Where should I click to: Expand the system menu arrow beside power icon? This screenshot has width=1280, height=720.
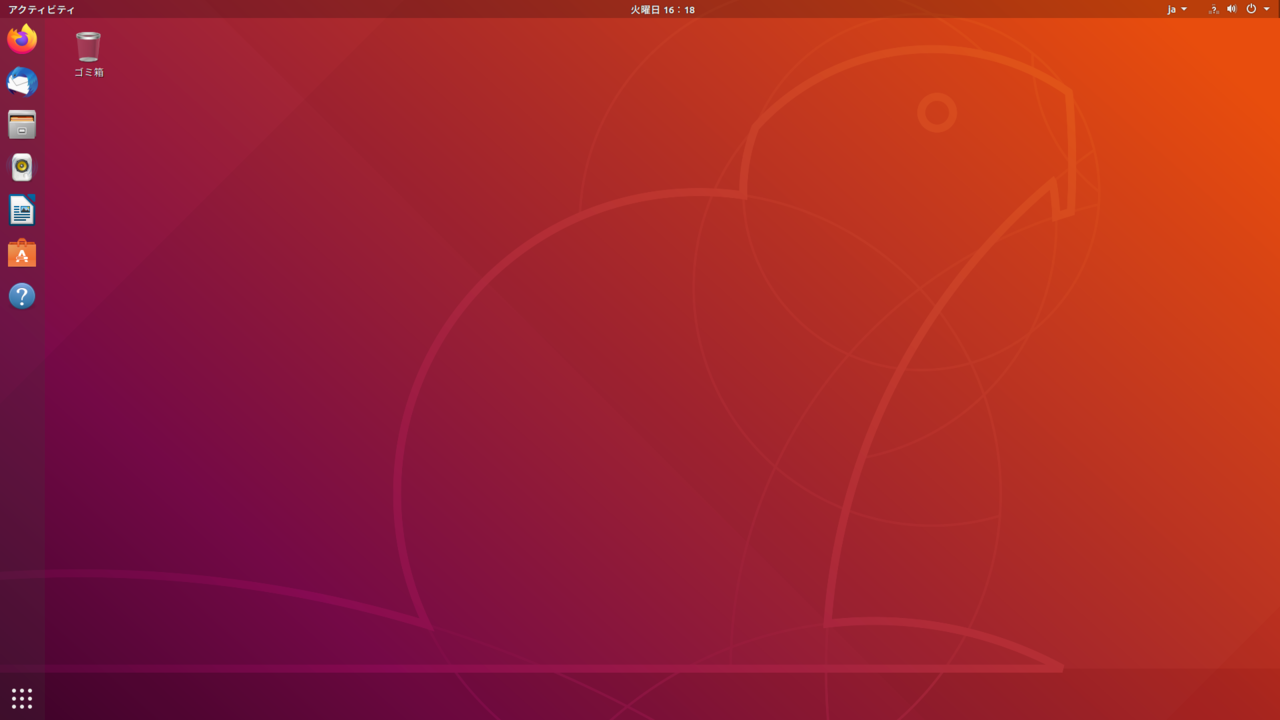coord(1267,9)
